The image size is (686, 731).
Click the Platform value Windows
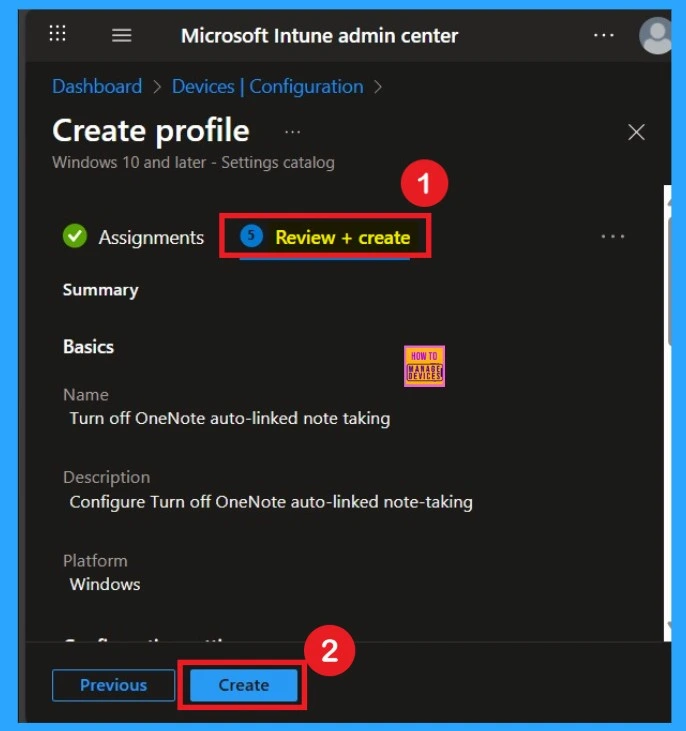tap(105, 584)
